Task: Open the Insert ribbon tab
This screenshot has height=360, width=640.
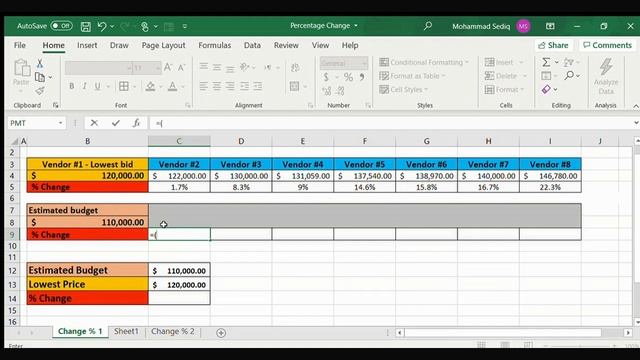Action: coord(87,45)
